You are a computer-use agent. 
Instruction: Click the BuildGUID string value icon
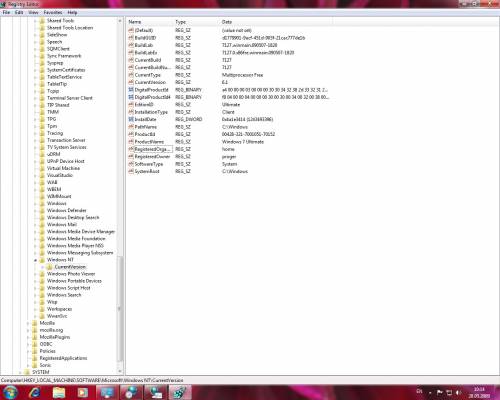[131, 38]
